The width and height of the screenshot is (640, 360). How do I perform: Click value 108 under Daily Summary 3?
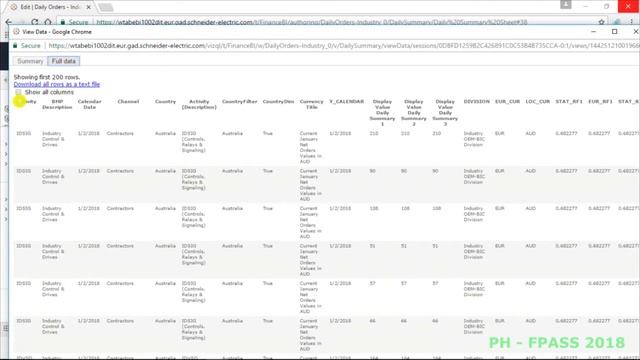click(437, 209)
